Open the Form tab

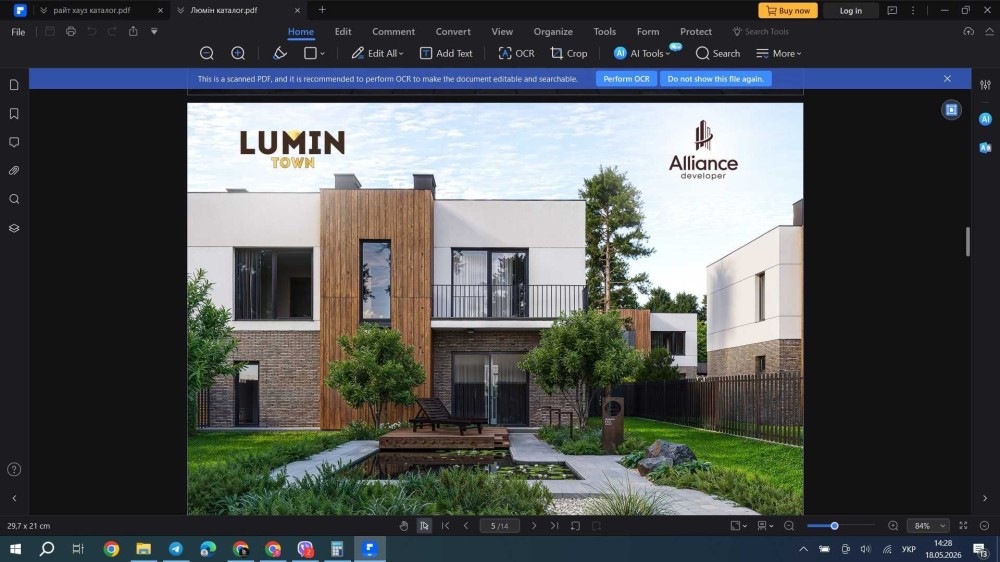(648, 31)
